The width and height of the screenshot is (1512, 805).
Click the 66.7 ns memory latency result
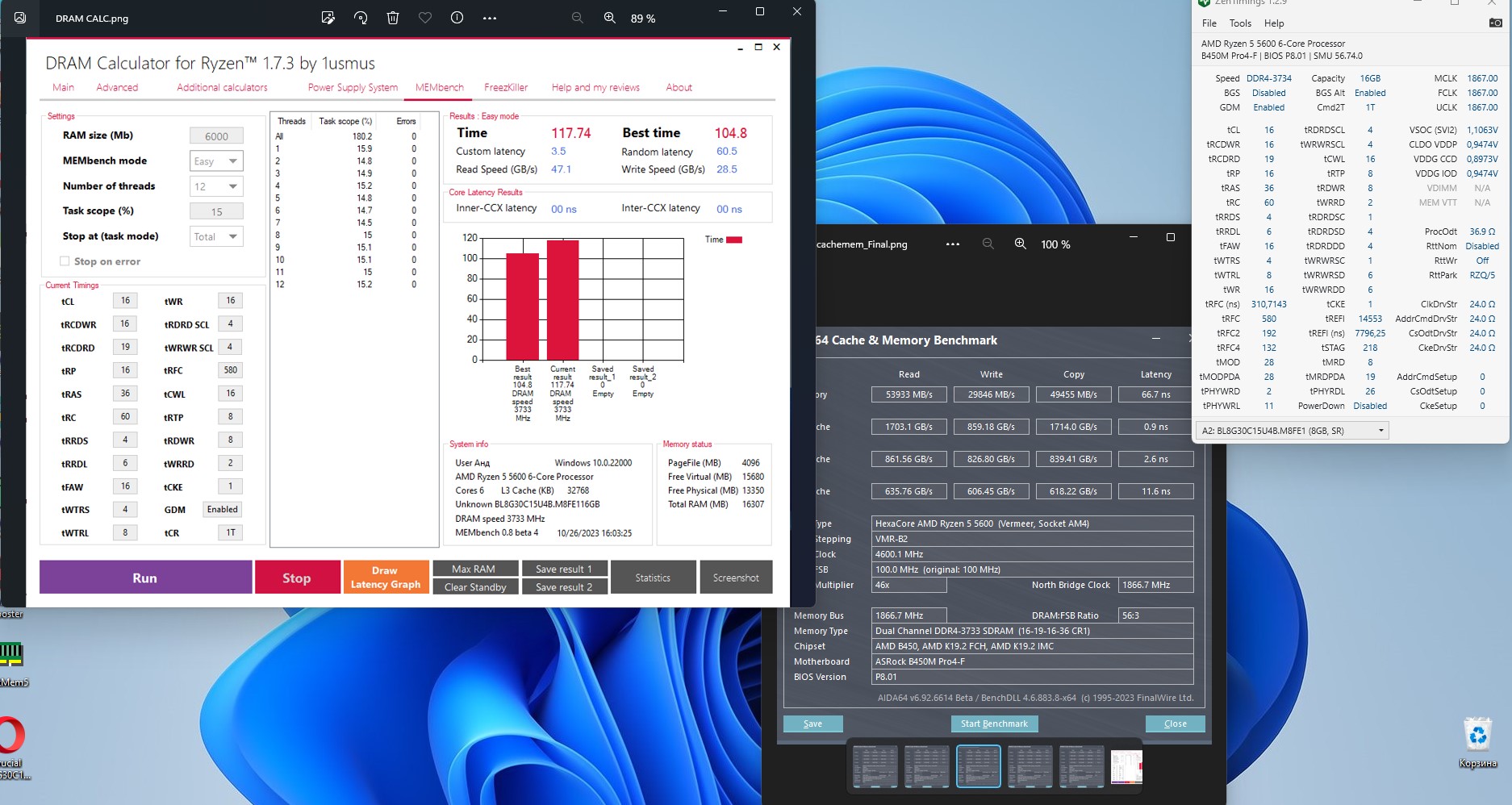[x=1155, y=394]
